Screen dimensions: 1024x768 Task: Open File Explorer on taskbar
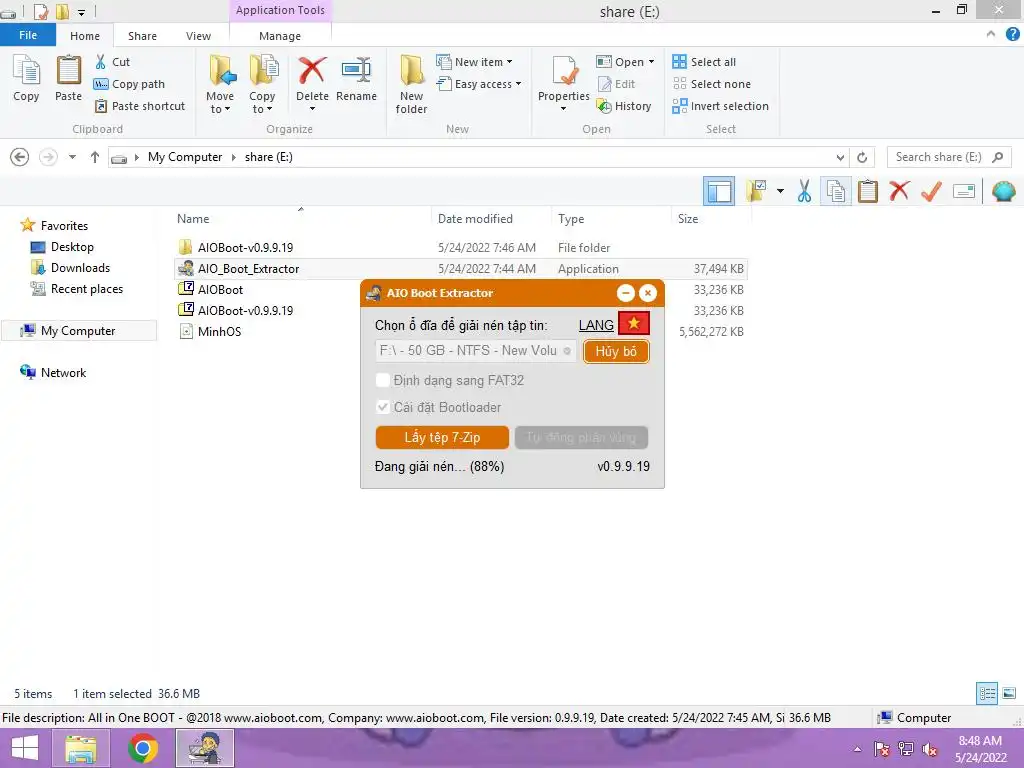(x=81, y=748)
